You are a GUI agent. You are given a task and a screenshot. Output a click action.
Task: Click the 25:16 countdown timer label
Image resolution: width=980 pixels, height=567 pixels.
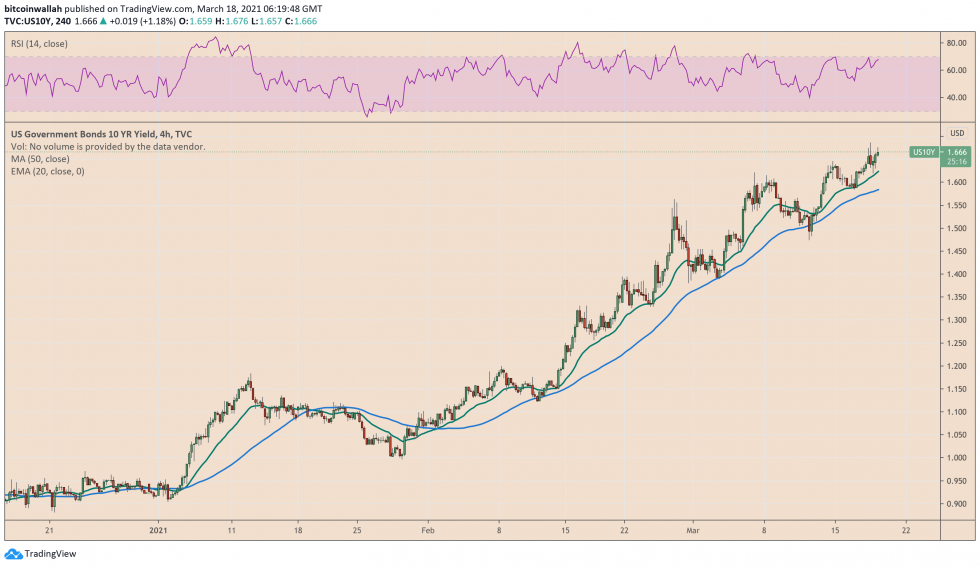pyautogui.click(x=956, y=161)
